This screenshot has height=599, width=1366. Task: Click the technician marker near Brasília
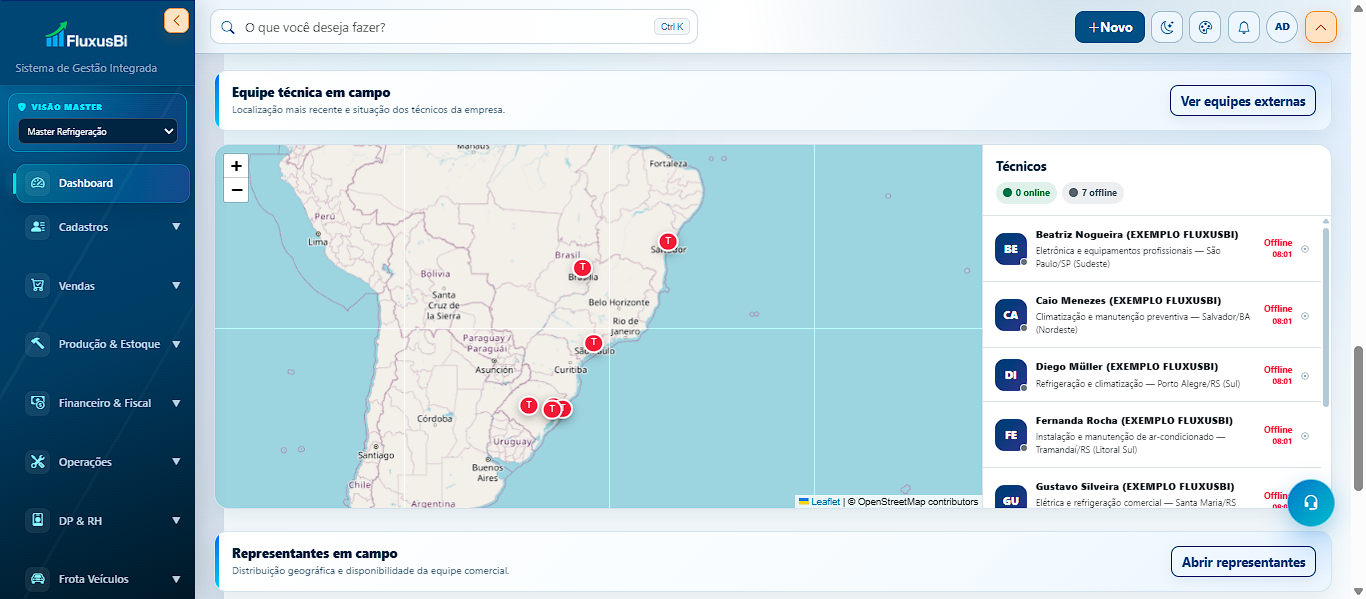pyautogui.click(x=582, y=268)
